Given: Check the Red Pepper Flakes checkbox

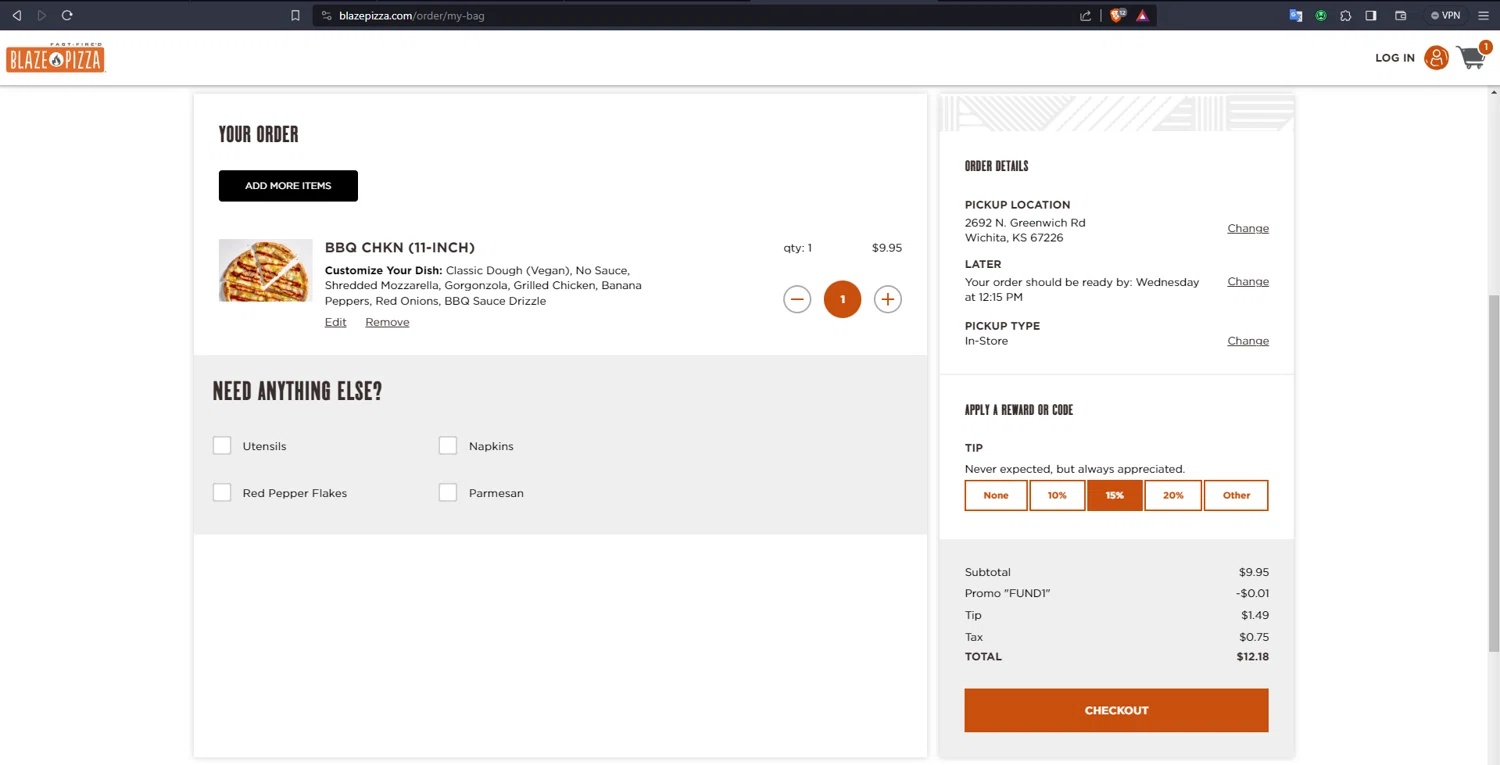Looking at the screenshot, I should (x=222, y=493).
